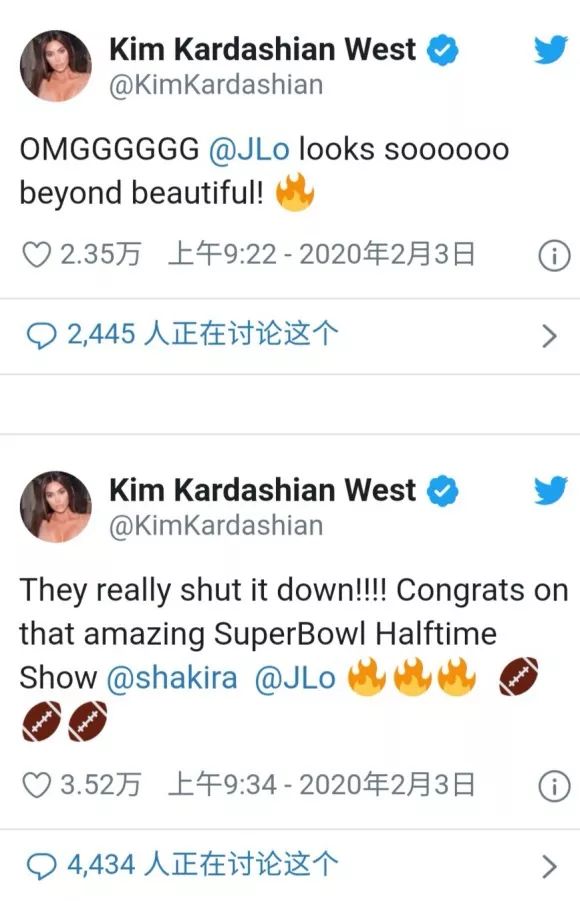Click the verified badge on second tweet

(x=443, y=491)
